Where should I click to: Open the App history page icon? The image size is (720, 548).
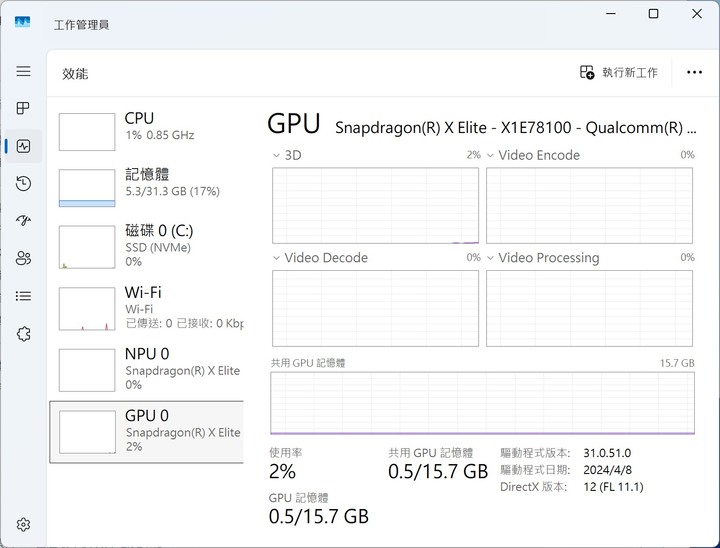pyautogui.click(x=23, y=183)
